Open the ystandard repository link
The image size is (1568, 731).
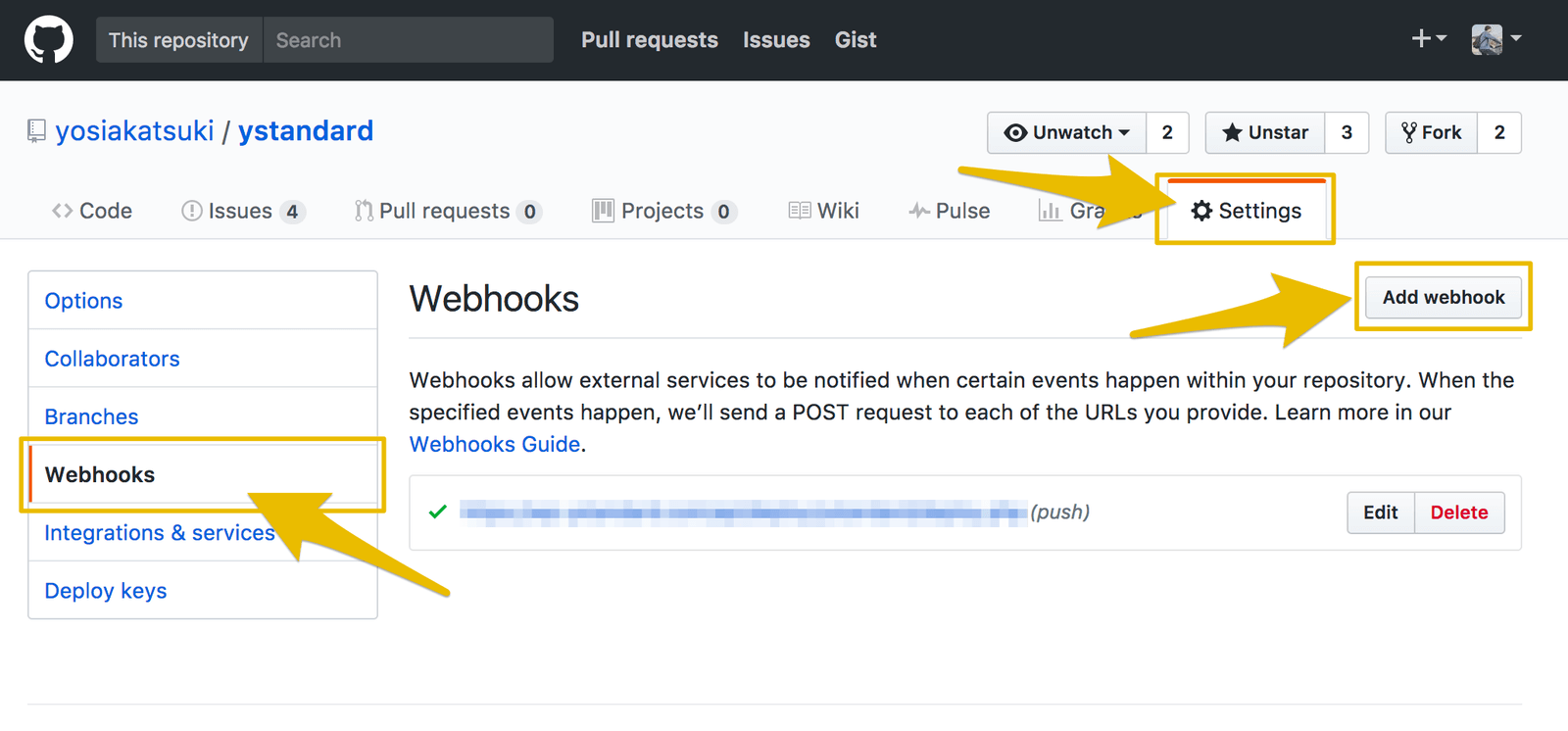(306, 131)
